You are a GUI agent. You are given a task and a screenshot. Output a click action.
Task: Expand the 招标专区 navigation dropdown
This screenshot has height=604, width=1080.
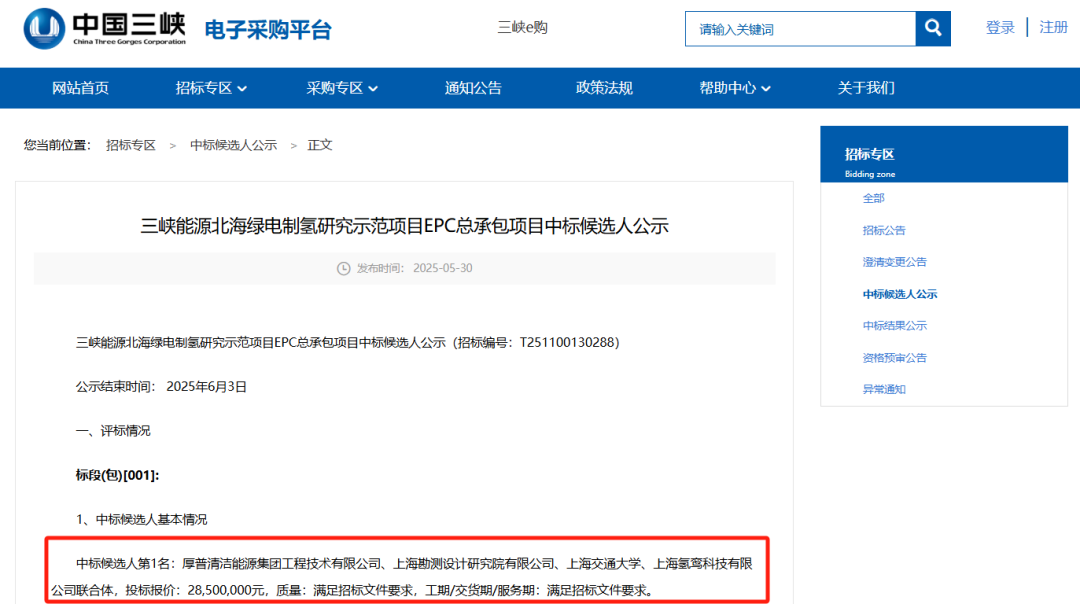point(211,88)
